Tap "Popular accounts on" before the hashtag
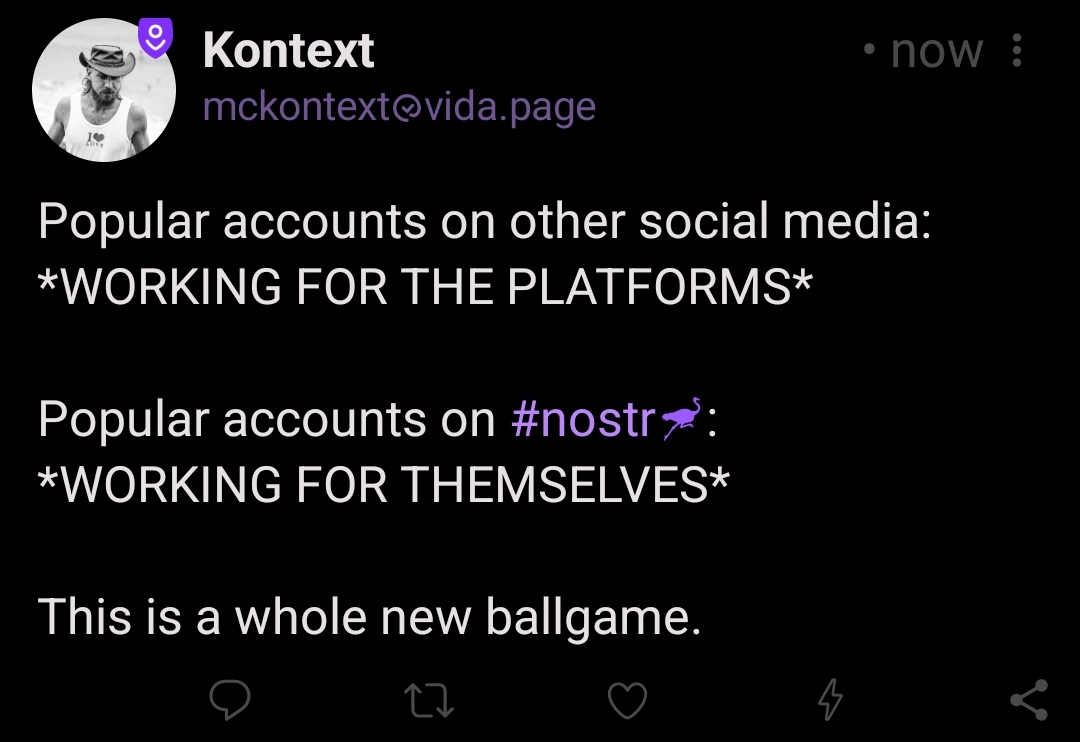Screen dimensions: 1080x742 coord(266,420)
